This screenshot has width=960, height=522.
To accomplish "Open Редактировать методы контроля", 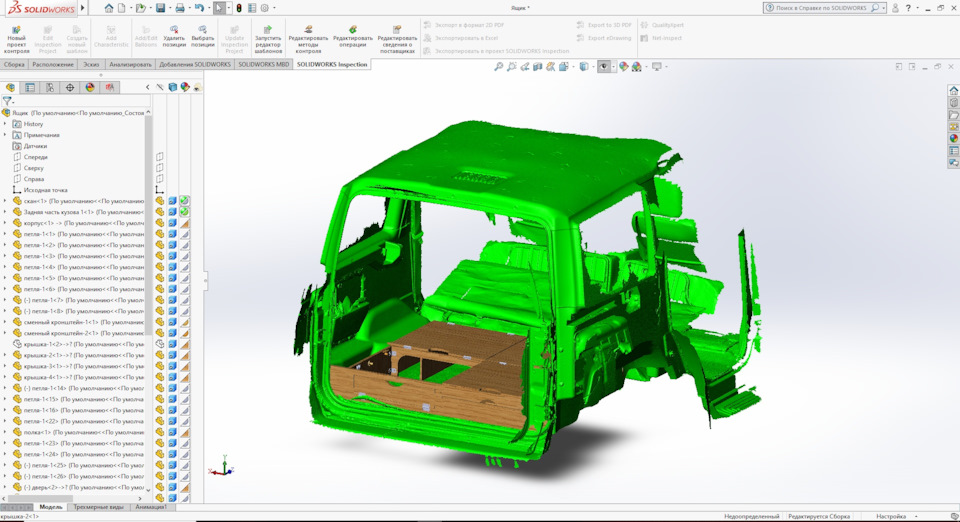I will tap(308, 40).
